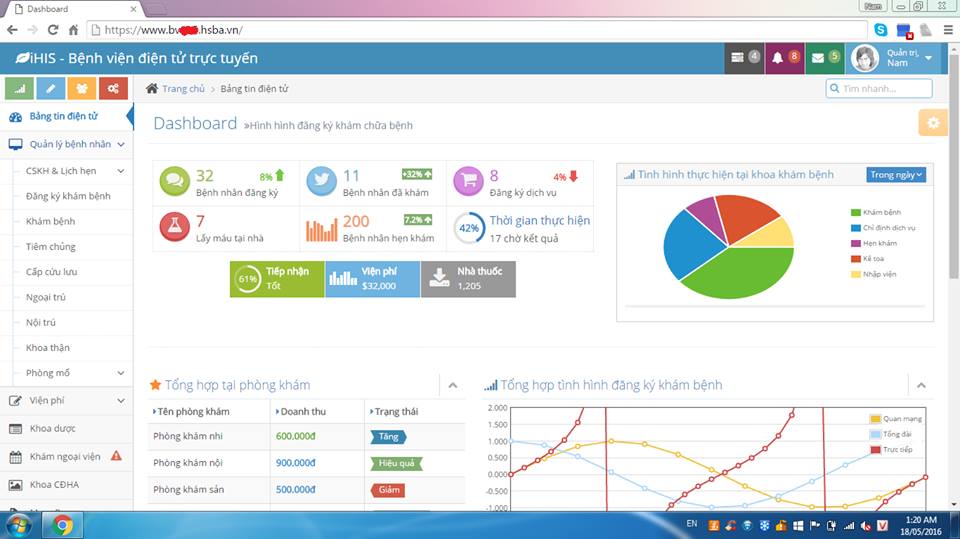This screenshot has width=960, height=539.
Task: Click the grey Nhà thuốc 1,205 tile
Action: click(x=468, y=279)
